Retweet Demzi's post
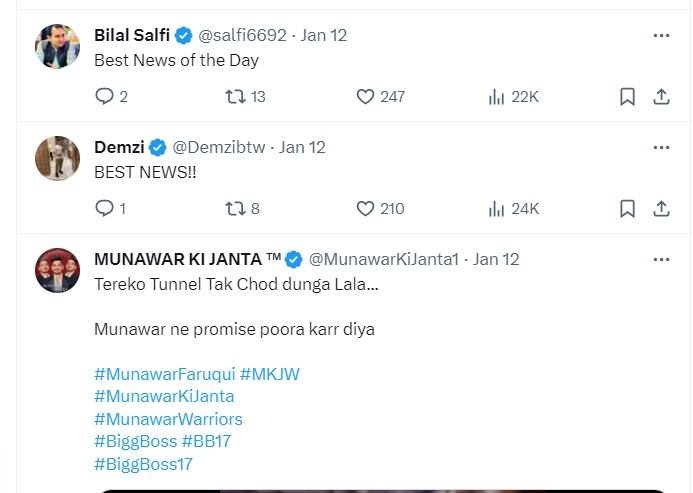This screenshot has width=693, height=493. [235, 209]
